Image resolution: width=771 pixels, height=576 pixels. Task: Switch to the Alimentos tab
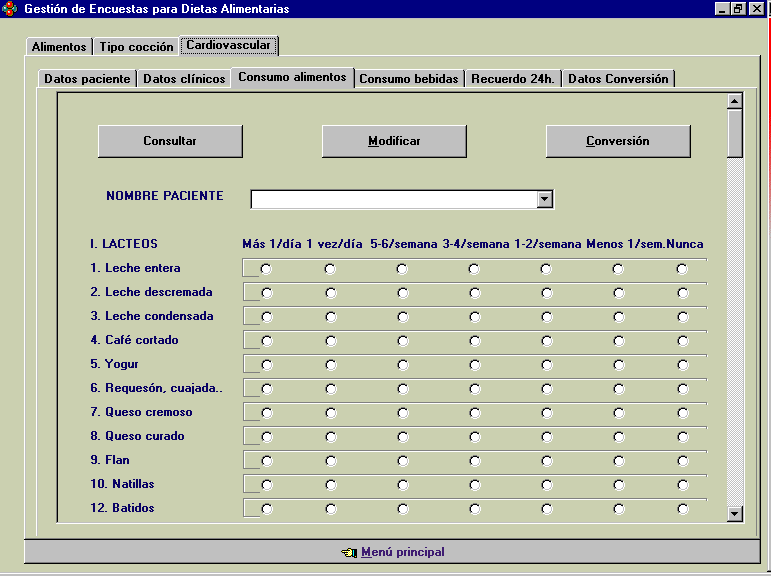59,47
